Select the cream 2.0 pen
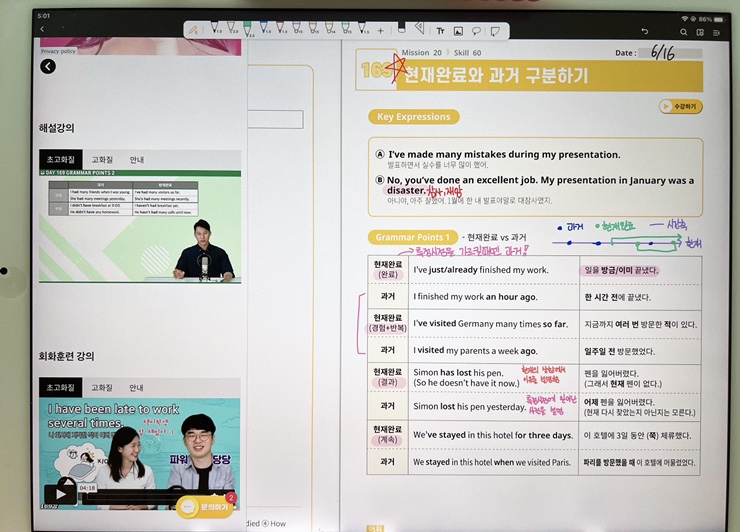Viewport: 740px width, 532px height. click(232, 28)
